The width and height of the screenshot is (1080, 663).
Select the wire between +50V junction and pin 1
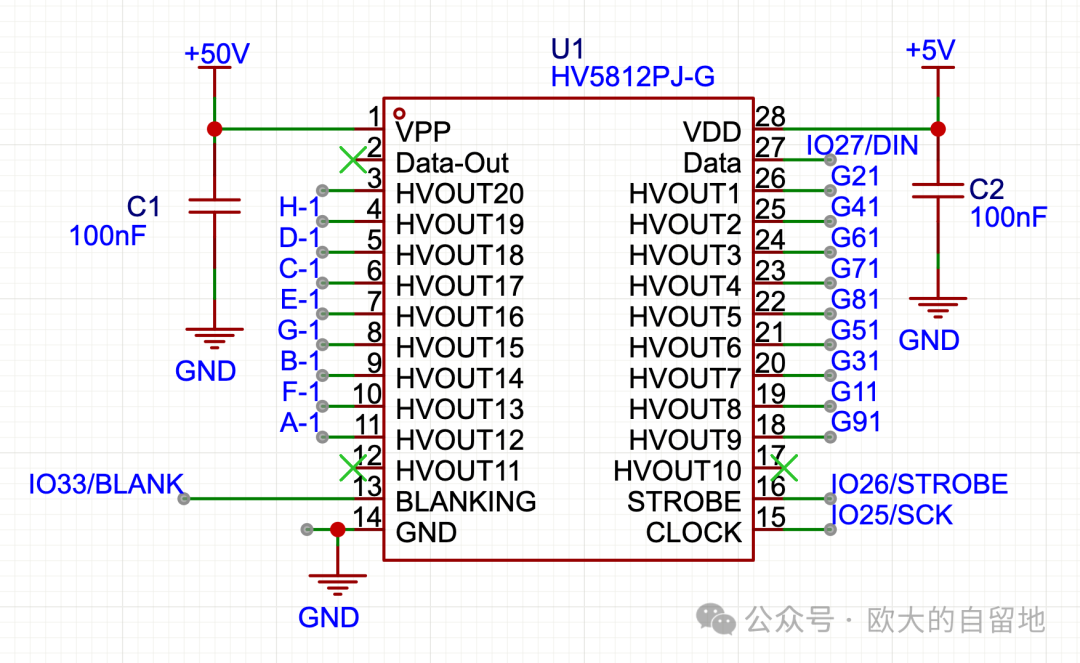[286, 129]
